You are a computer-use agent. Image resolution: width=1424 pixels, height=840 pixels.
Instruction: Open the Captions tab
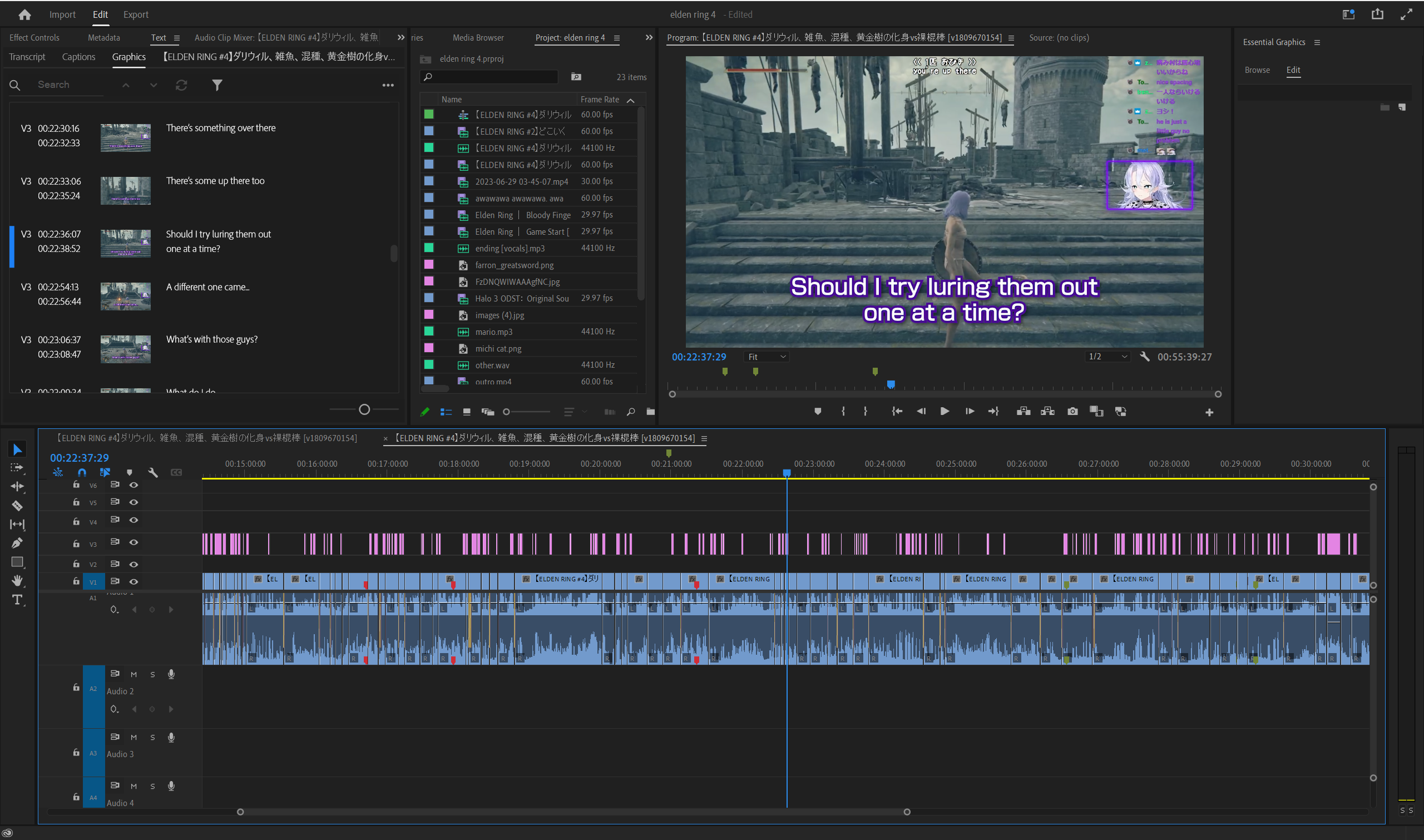78,57
